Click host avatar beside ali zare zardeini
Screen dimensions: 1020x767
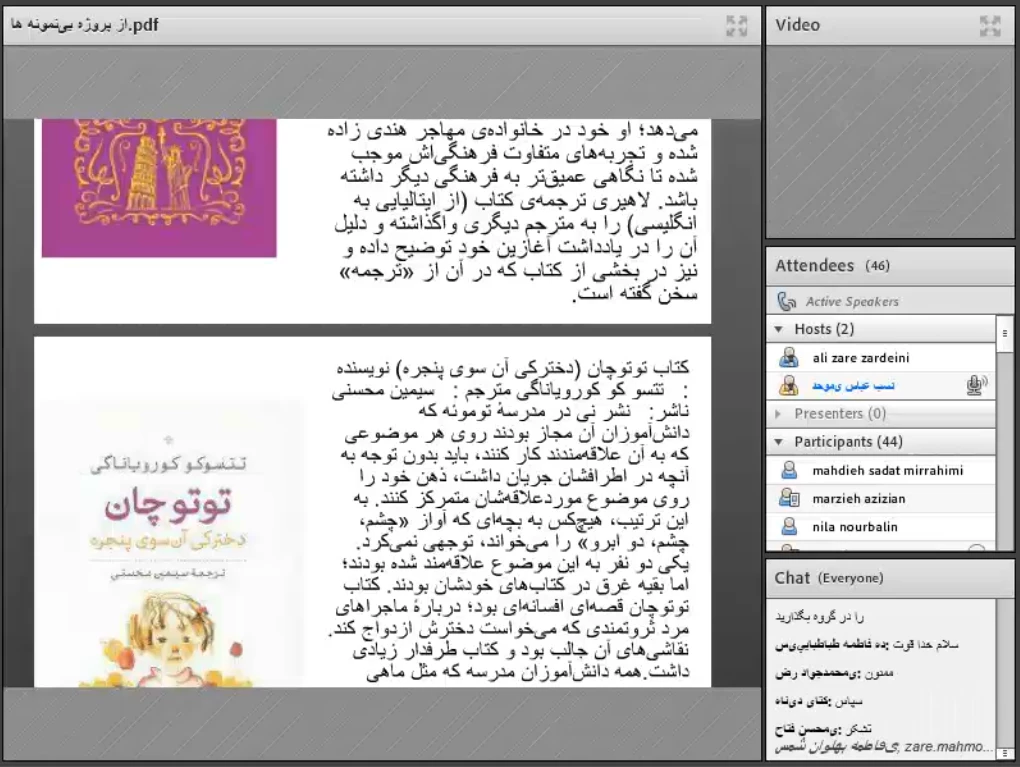(x=789, y=357)
